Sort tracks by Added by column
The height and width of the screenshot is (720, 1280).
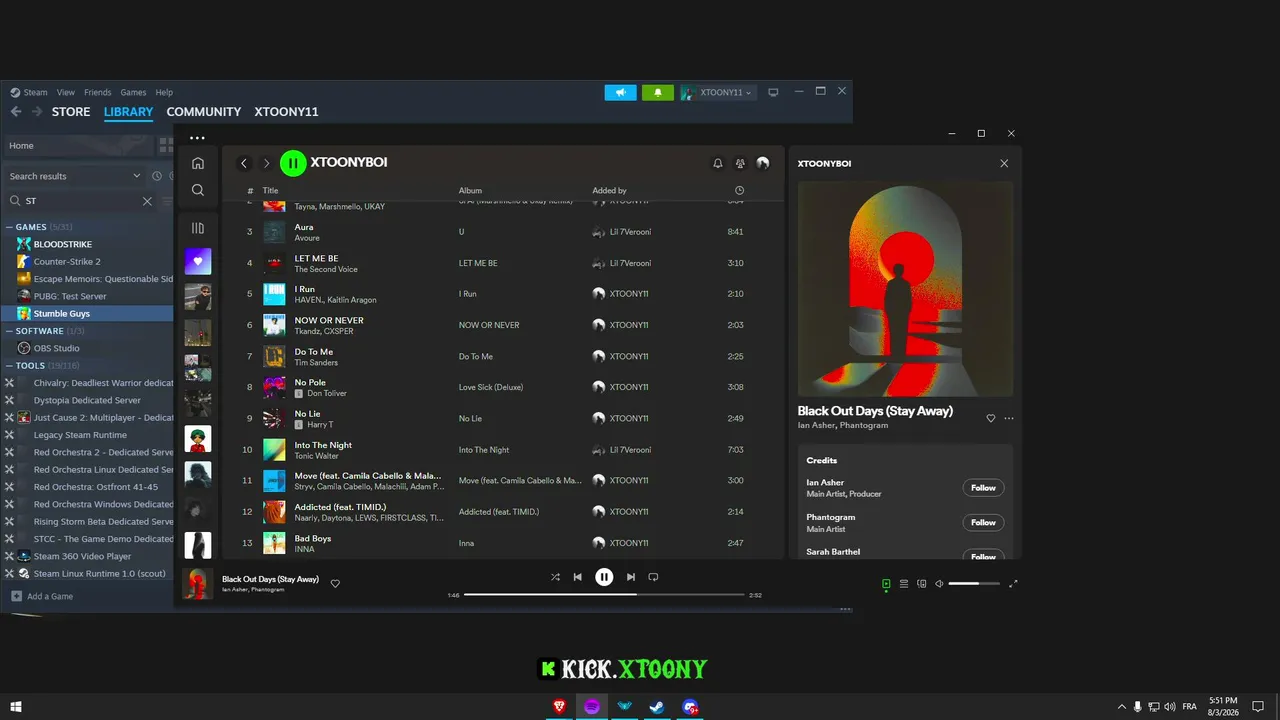point(609,190)
